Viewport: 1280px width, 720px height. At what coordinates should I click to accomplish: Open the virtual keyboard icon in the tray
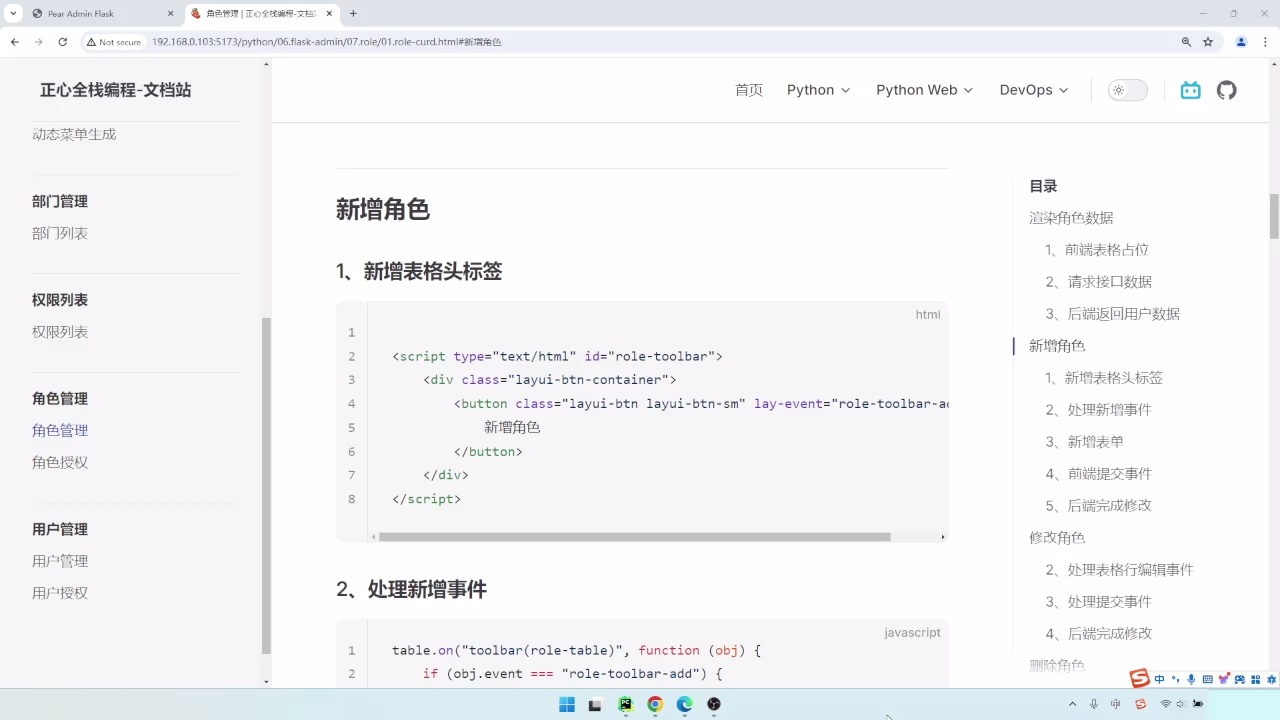(1207, 678)
